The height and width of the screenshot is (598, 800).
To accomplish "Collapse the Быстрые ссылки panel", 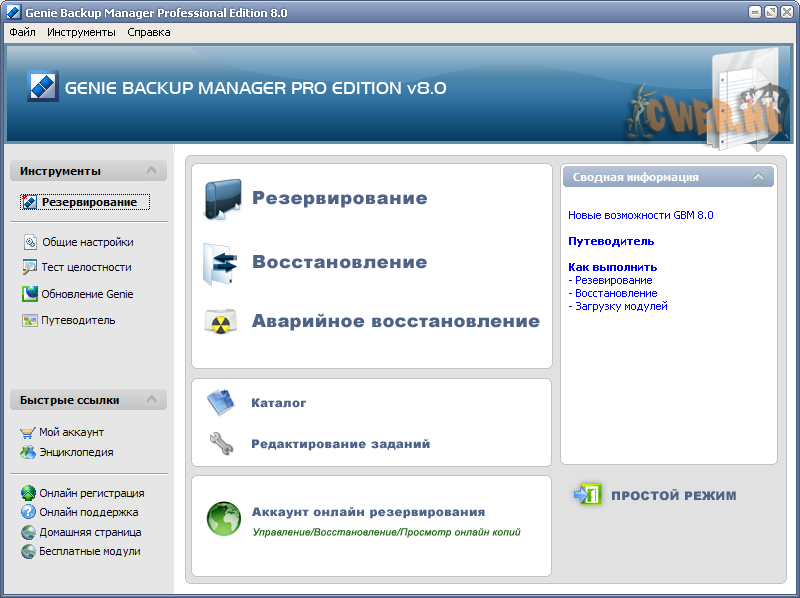I will (151, 400).
